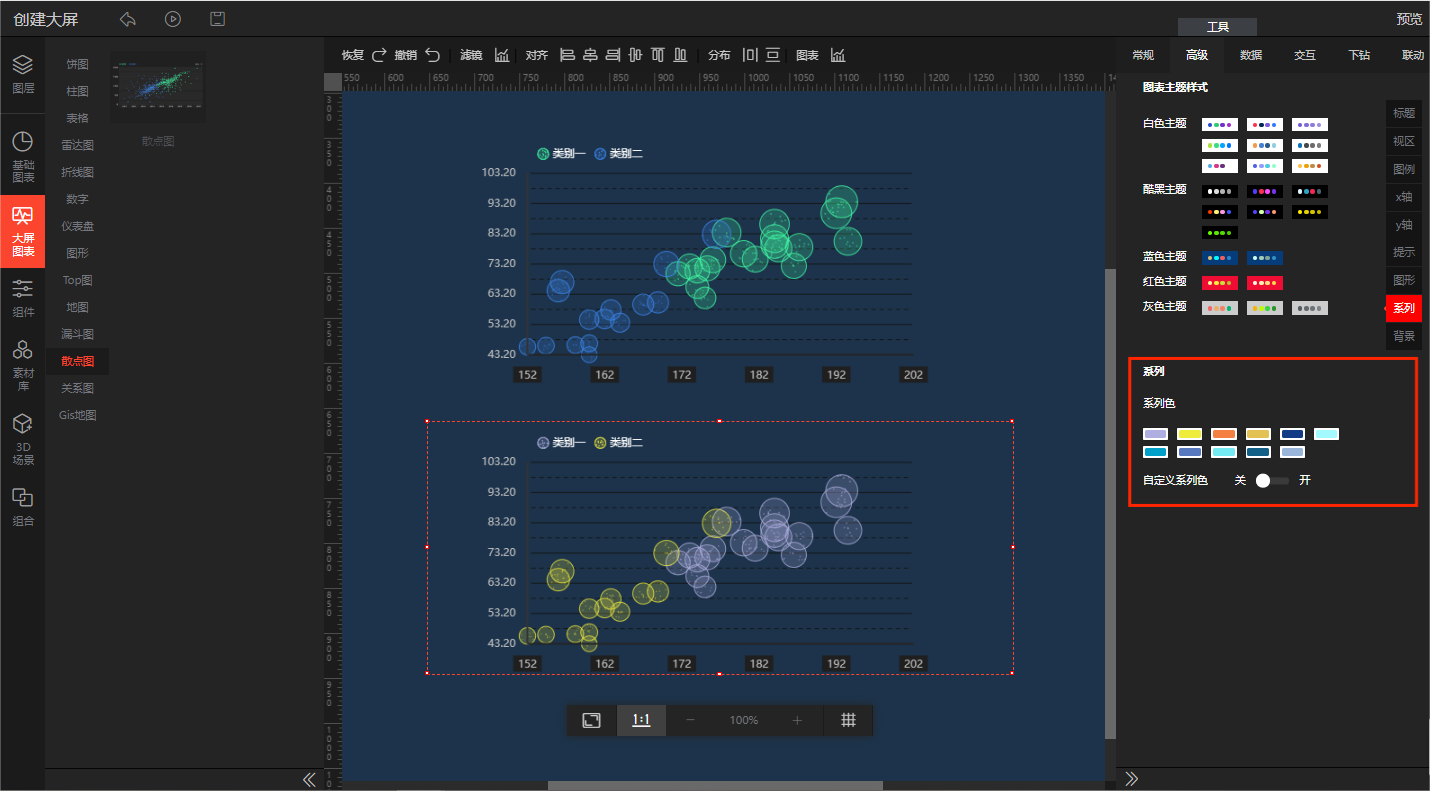This screenshot has height=791, width=1430.
Task: Open the 基础图表 sidebar section
Action: click(x=22, y=157)
